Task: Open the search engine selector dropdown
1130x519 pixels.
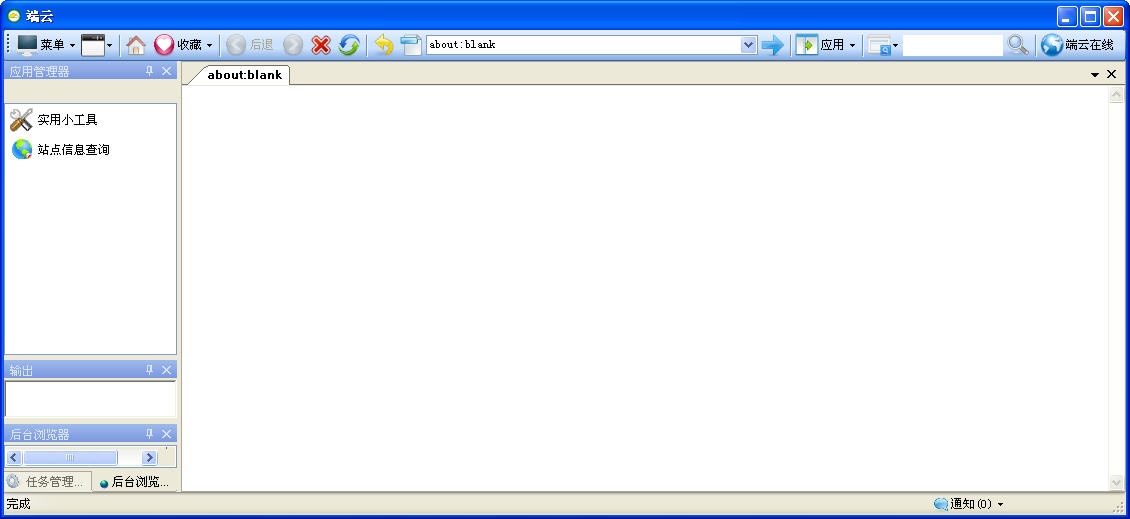Action: (883, 45)
